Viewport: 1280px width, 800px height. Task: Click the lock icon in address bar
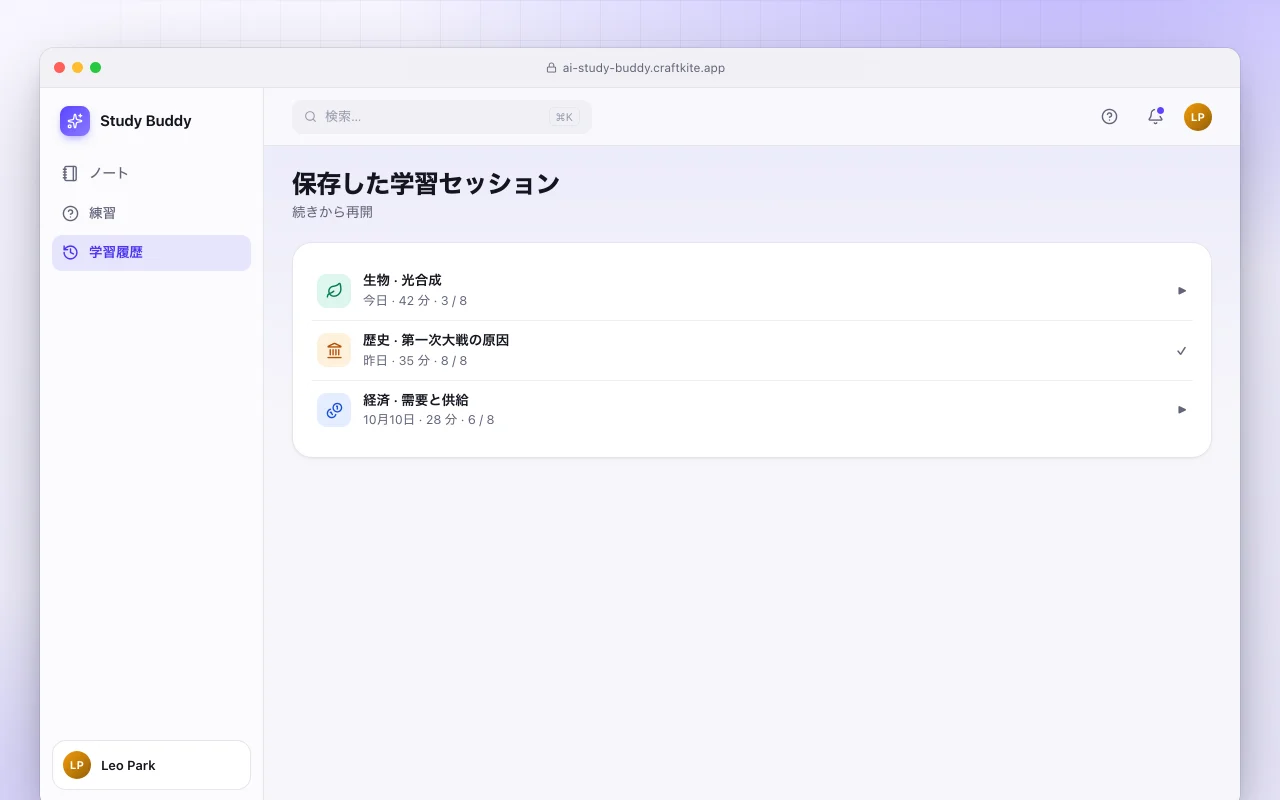[x=551, y=68]
